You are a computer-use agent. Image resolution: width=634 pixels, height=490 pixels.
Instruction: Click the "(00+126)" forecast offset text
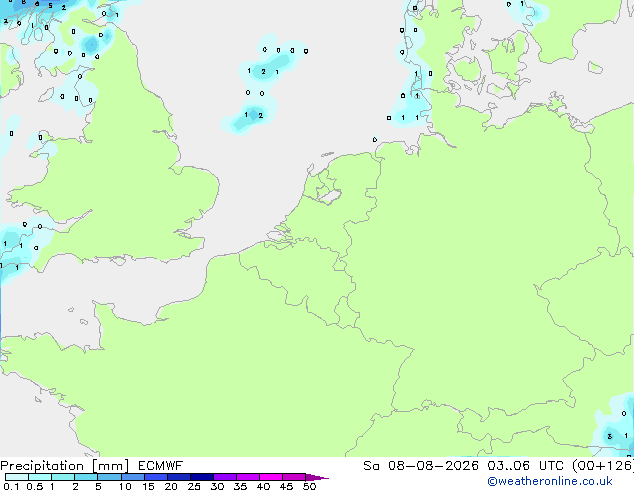click(x=603, y=466)
